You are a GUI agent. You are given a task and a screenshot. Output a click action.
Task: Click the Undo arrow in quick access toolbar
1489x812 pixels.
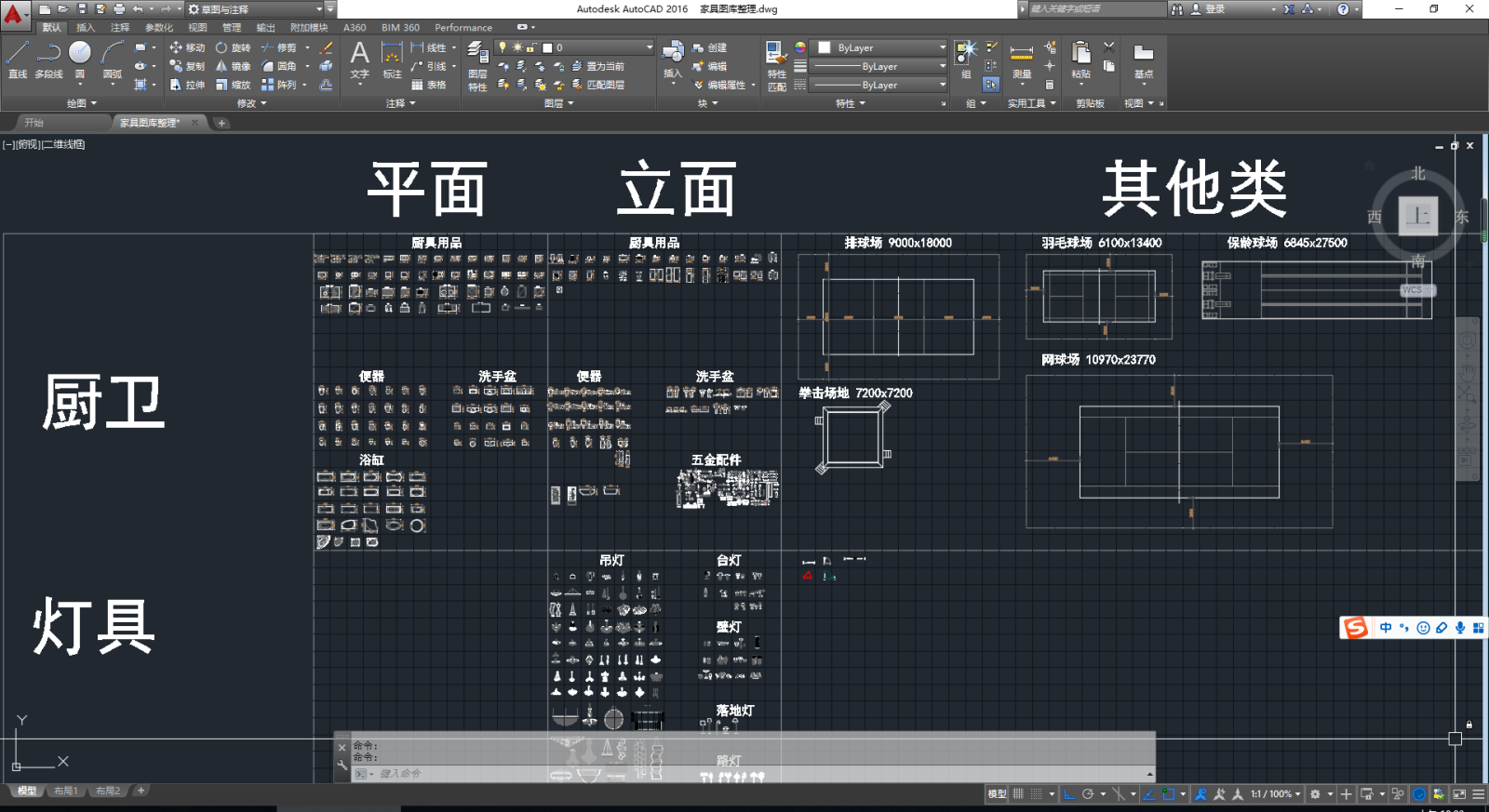pyautogui.click(x=138, y=9)
